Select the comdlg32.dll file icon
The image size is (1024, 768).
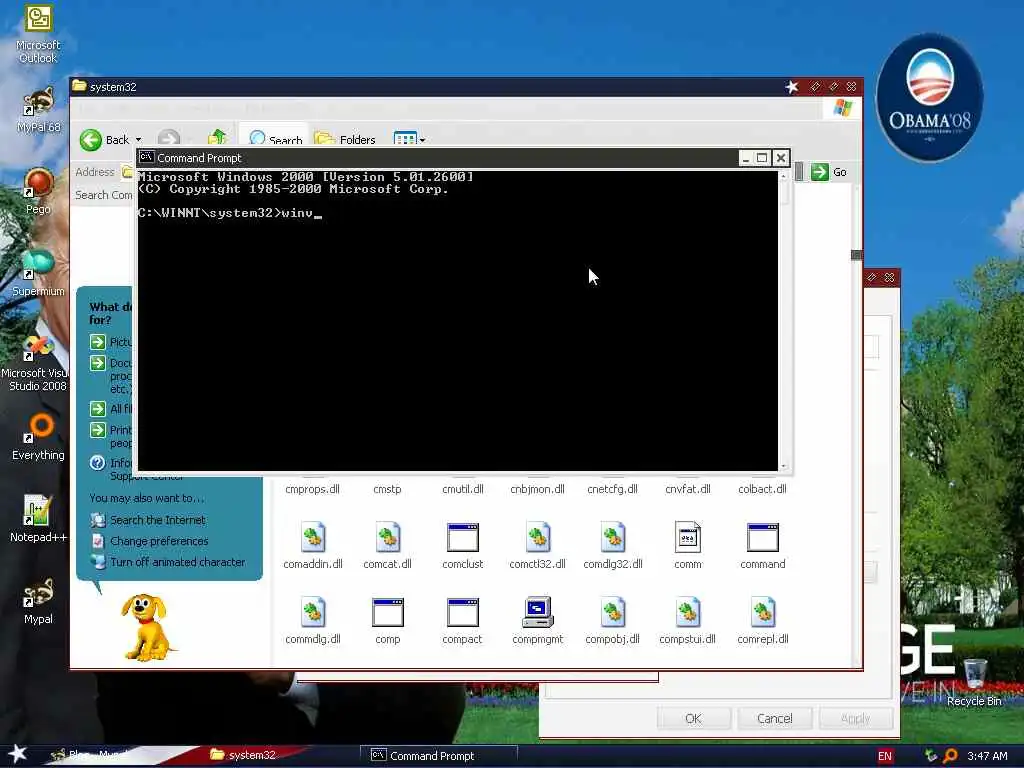613,537
